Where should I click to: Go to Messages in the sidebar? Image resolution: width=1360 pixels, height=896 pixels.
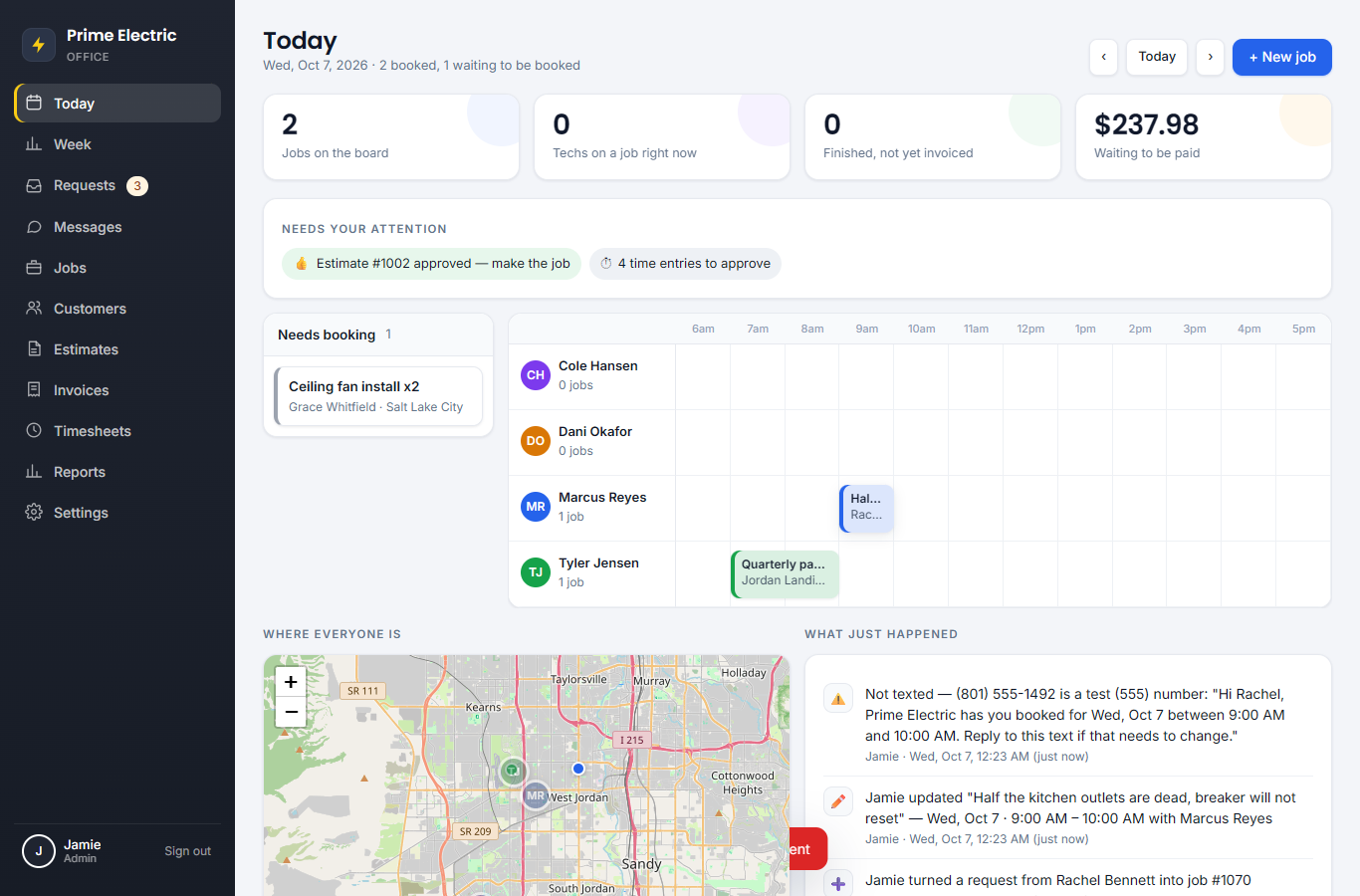click(117, 227)
